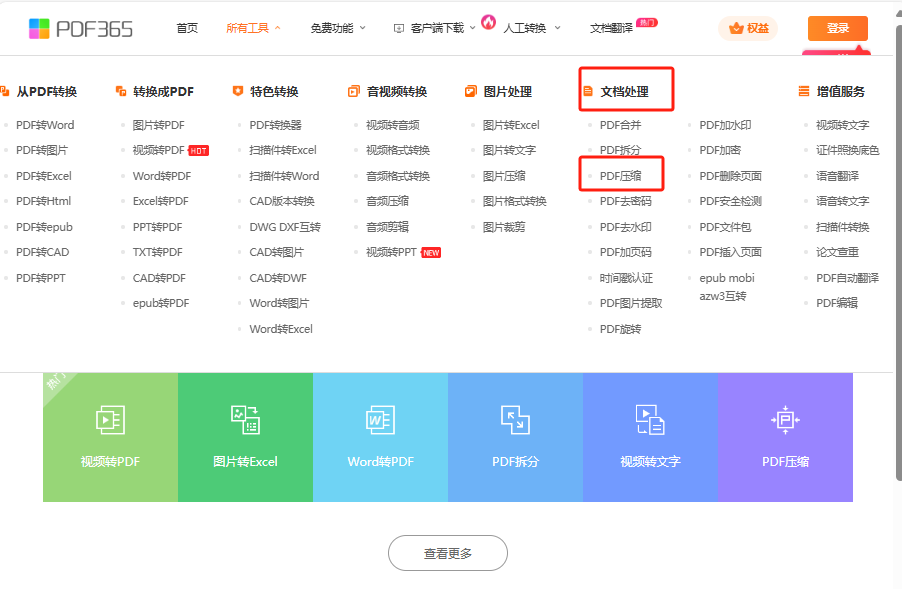The image size is (902, 589).
Task: Click the 文档处理 category icon
Action: tap(588, 92)
